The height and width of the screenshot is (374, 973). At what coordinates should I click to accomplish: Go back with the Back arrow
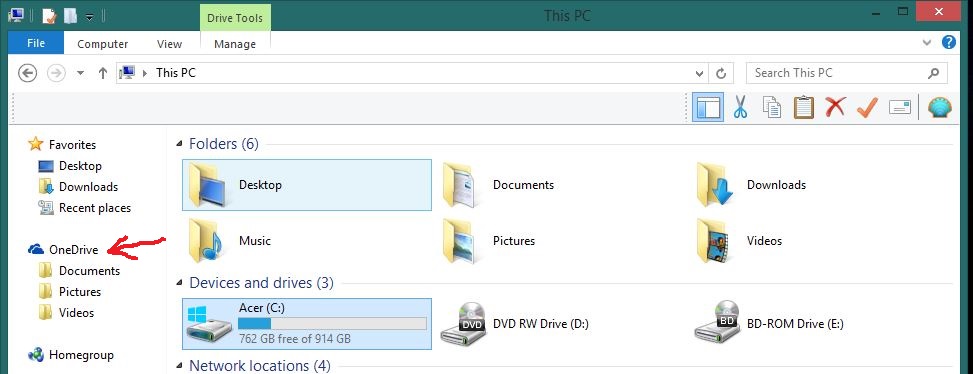coord(28,73)
